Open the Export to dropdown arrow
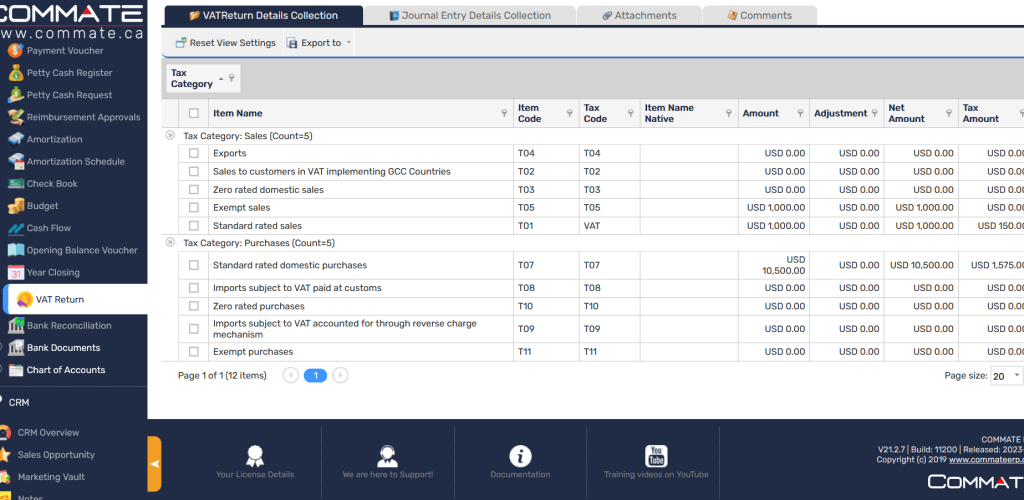Viewport: 1024px width, 500px height. tap(349, 43)
